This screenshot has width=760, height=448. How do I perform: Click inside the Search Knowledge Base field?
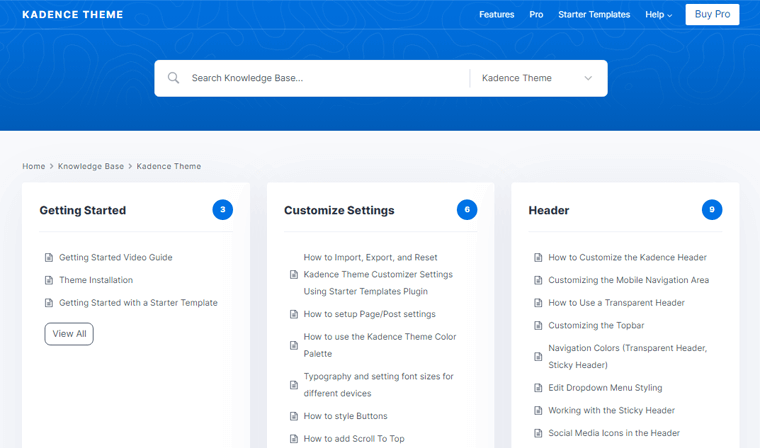pyautogui.click(x=320, y=78)
